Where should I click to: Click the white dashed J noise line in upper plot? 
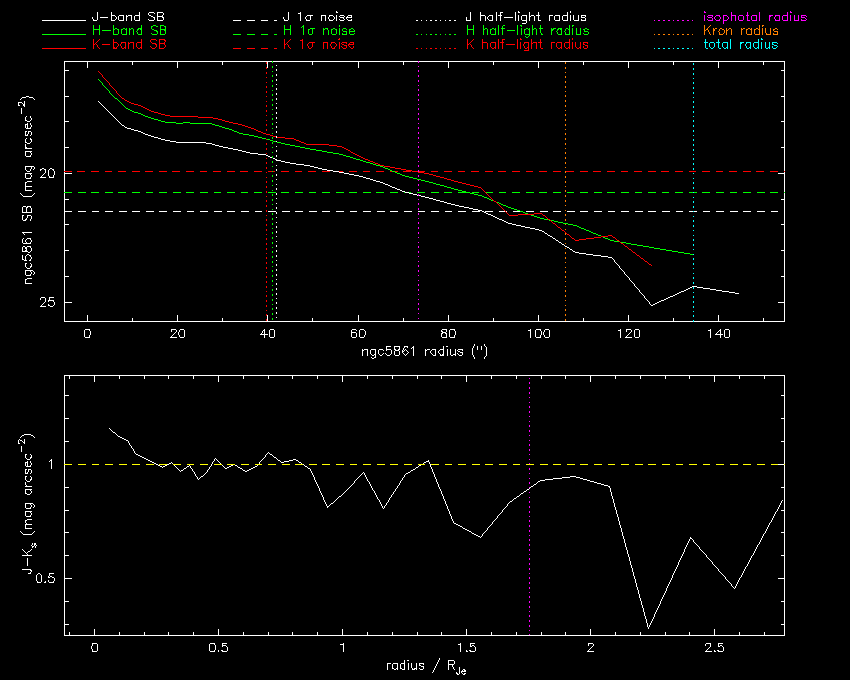coord(424,211)
